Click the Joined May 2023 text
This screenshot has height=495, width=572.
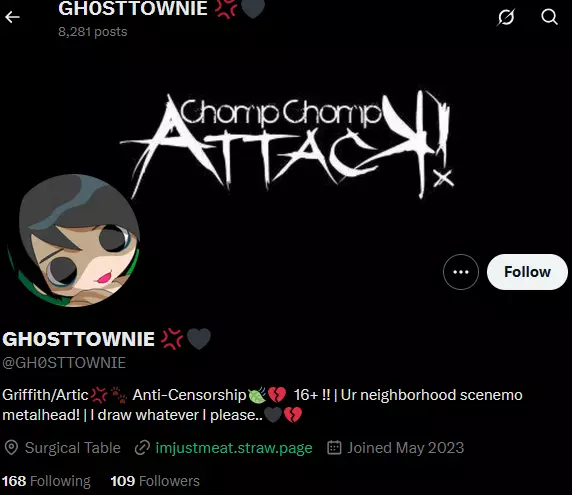406,448
